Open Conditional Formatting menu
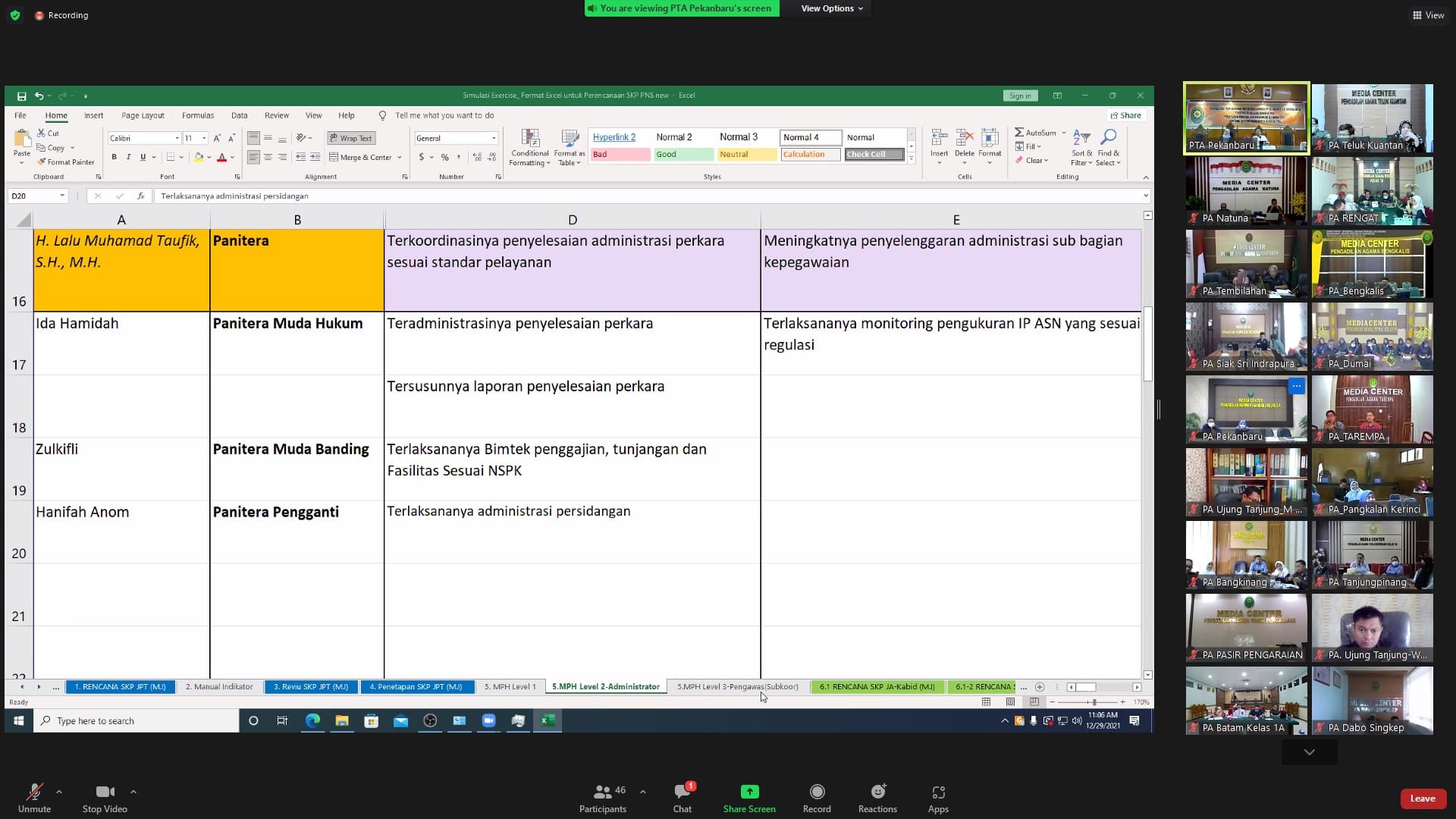The image size is (1456, 819). (529, 147)
